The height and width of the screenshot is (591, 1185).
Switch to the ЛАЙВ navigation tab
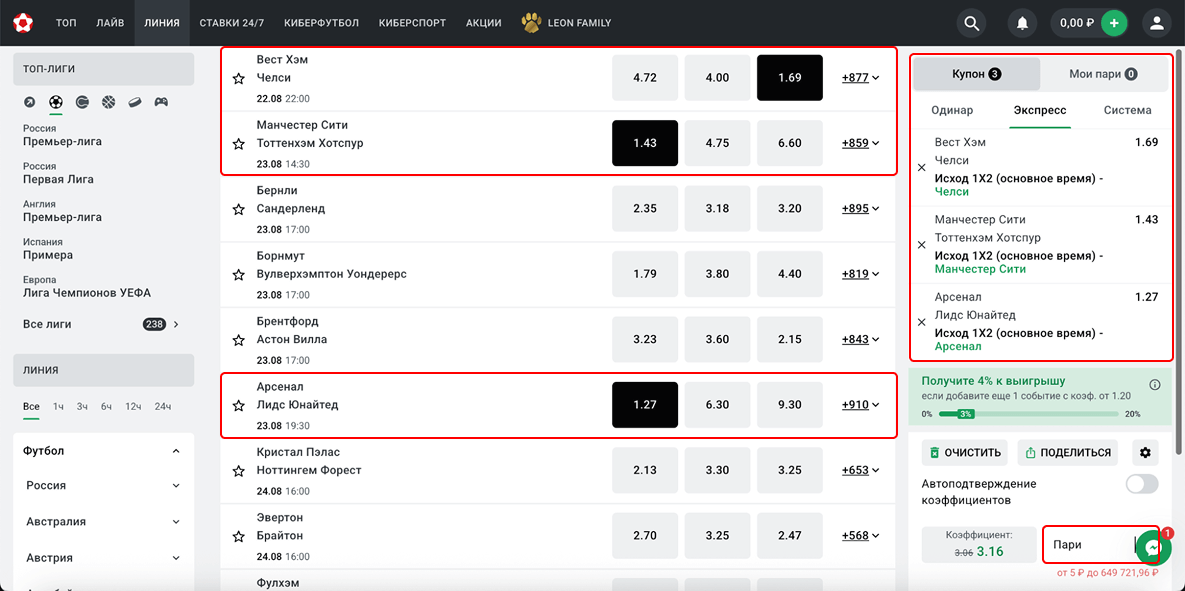(x=110, y=23)
